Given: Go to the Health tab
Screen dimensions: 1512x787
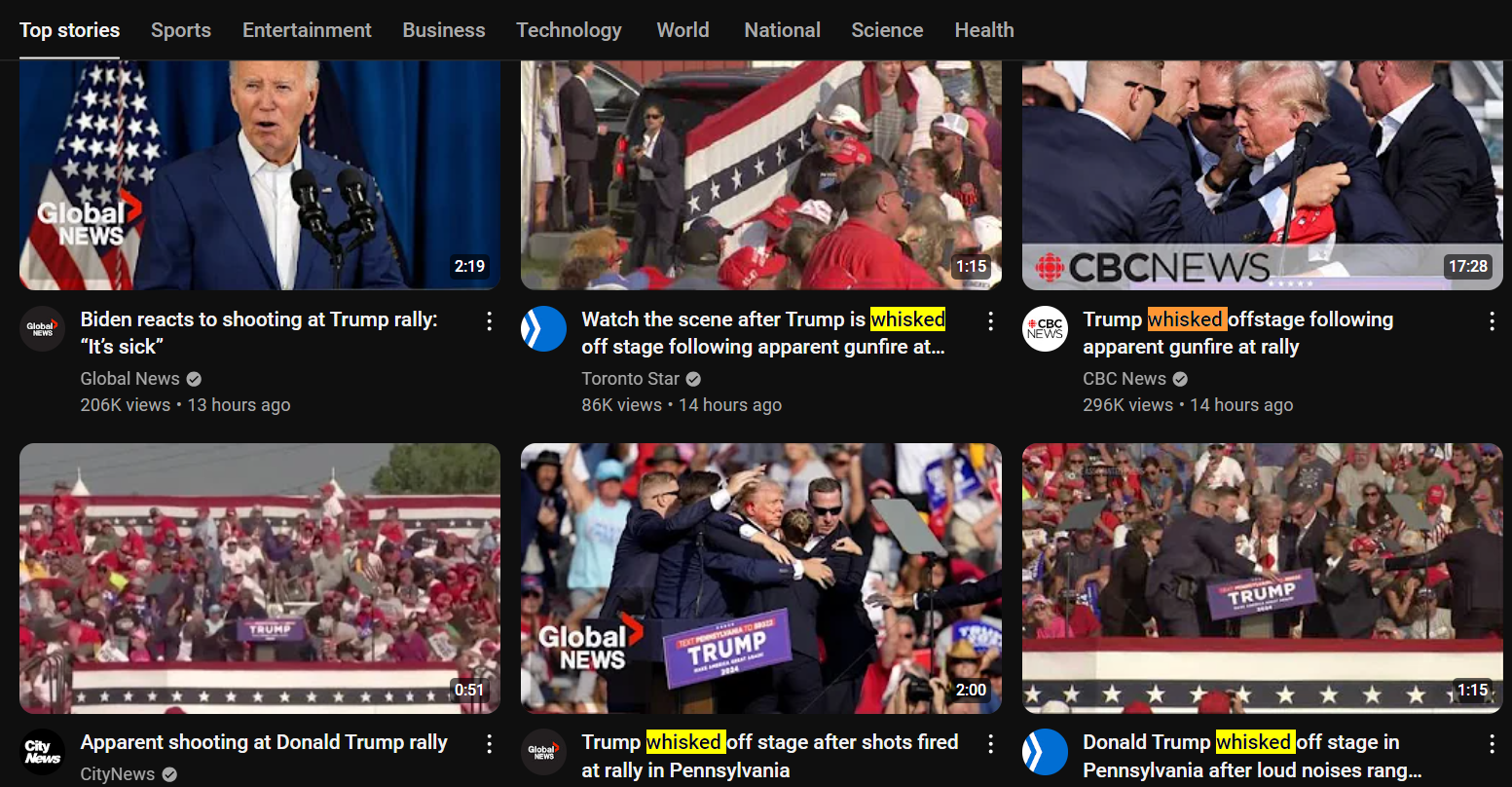Looking at the screenshot, I should (984, 30).
